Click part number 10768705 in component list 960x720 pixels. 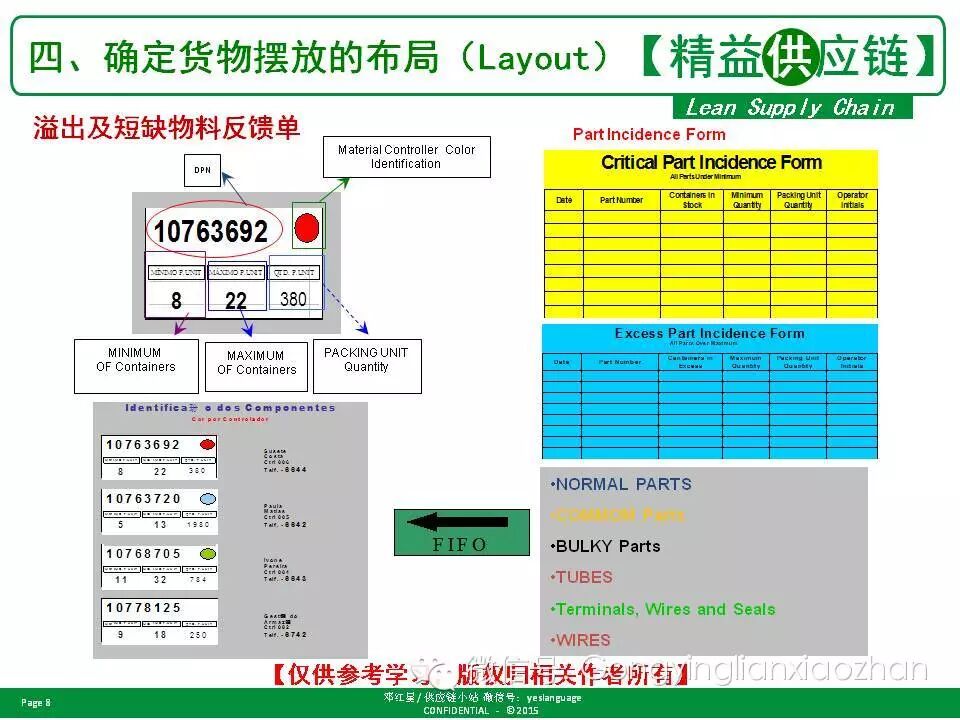[x=143, y=553]
